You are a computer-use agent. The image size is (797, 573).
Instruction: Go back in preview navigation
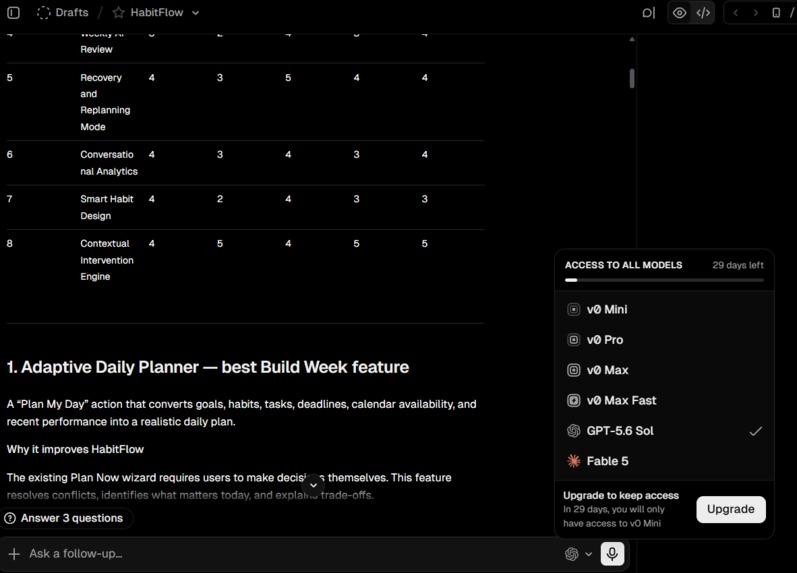[x=735, y=13]
